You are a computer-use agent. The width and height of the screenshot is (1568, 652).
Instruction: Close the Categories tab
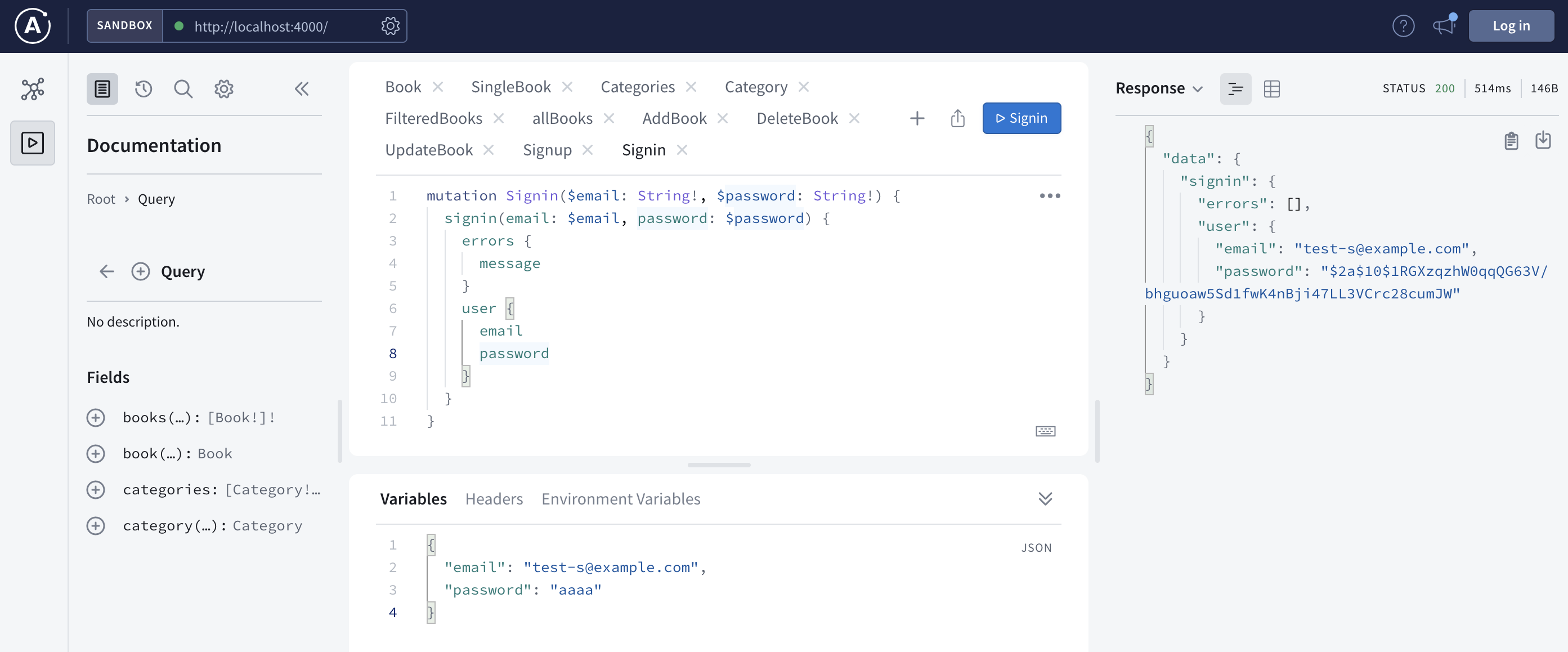point(691,87)
